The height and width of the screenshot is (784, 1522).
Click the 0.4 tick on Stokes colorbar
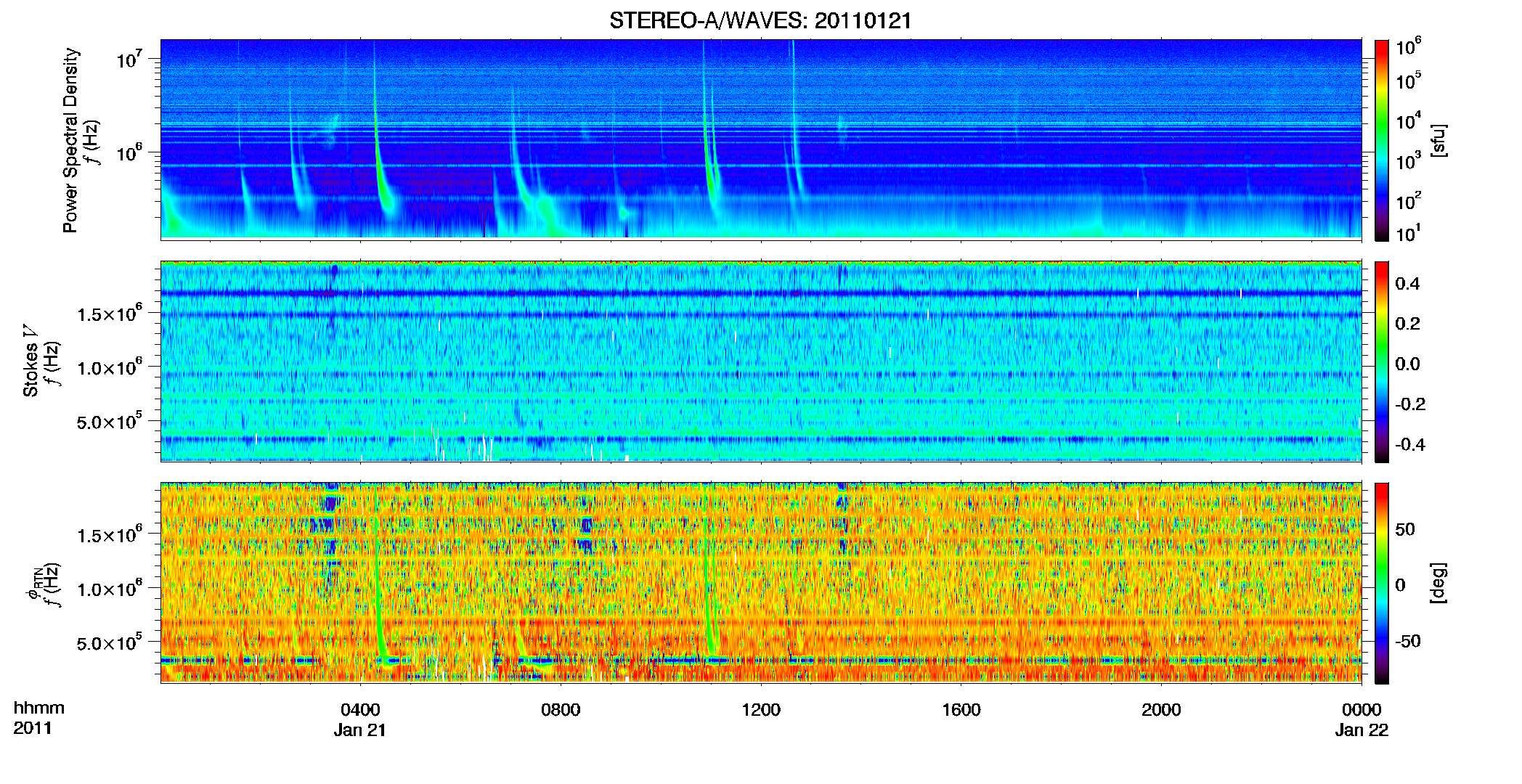click(1407, 284)
